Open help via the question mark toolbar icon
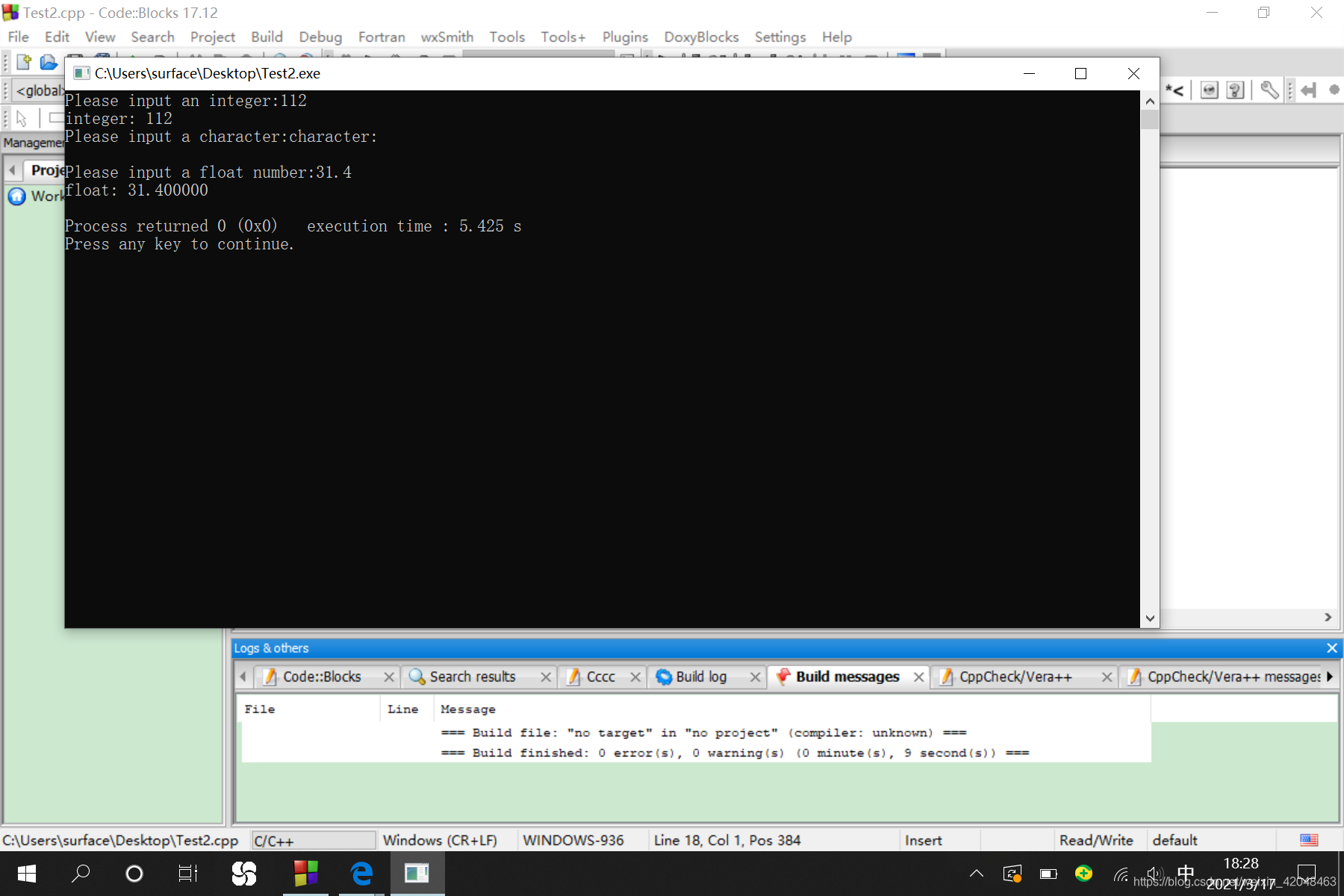The width and height of the screenshot is (1344, 896). coord(1234,90)
